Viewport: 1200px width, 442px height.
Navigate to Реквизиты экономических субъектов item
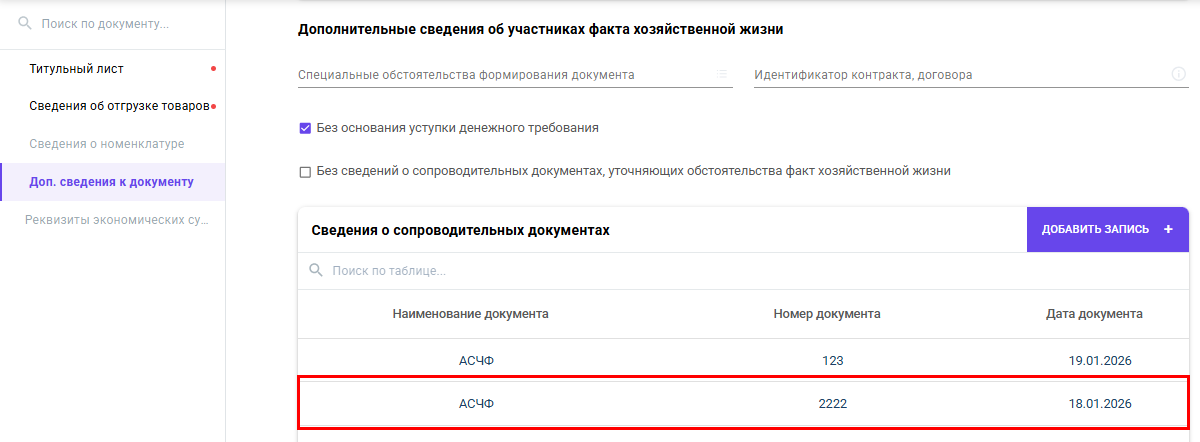tap(116, 219)
